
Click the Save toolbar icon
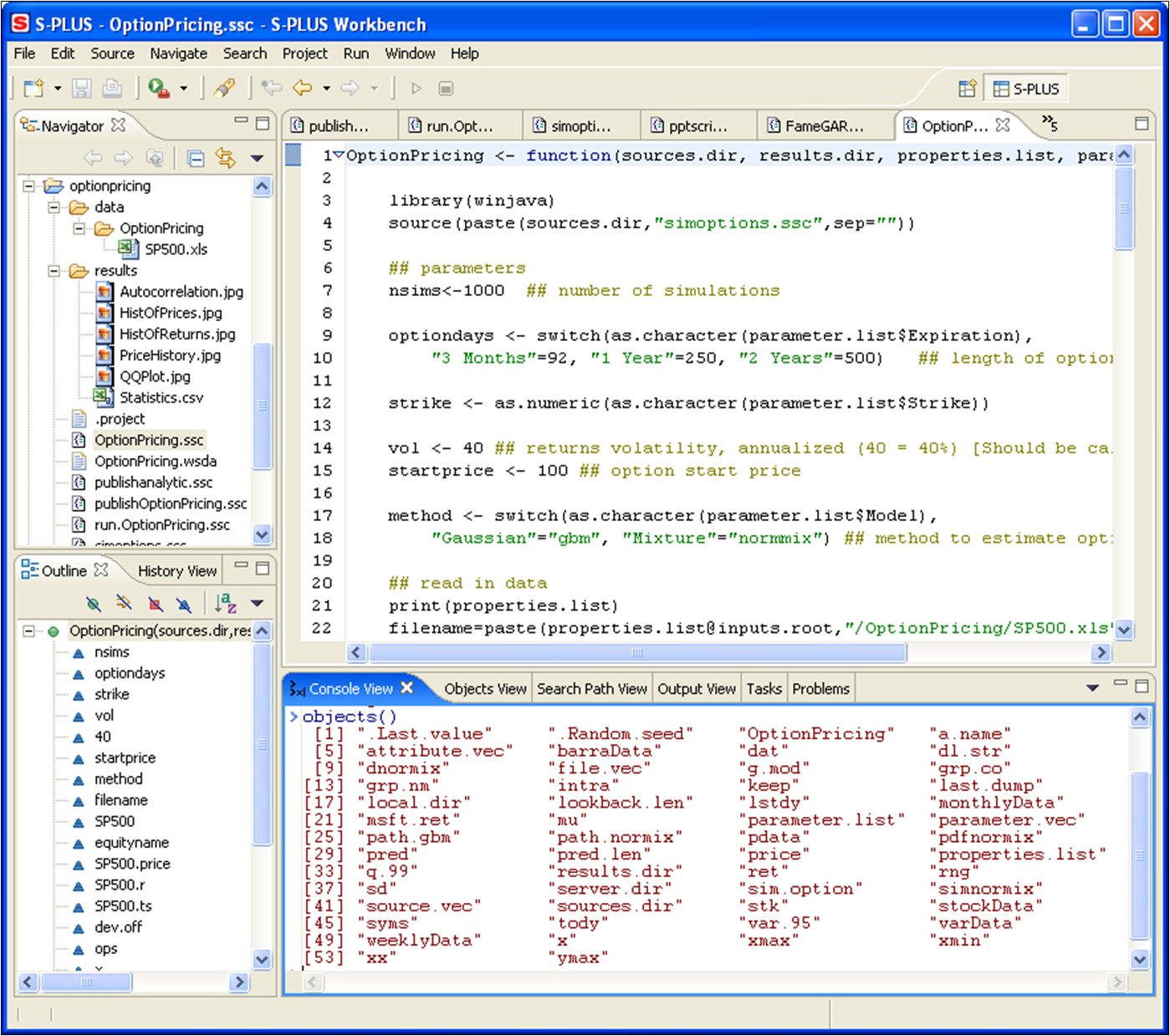click(81, 88)
